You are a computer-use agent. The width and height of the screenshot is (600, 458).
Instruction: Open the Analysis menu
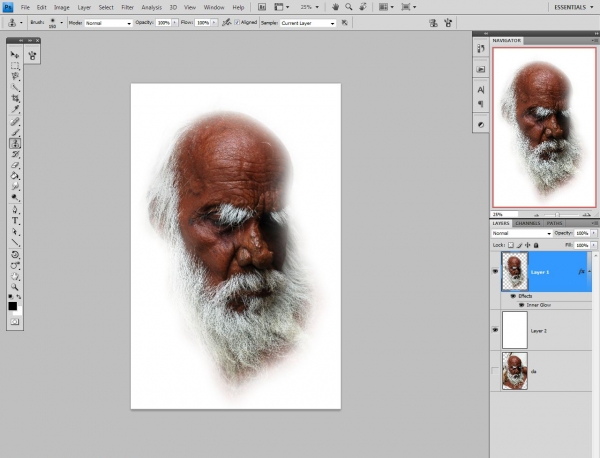click(x=152, y=7)
